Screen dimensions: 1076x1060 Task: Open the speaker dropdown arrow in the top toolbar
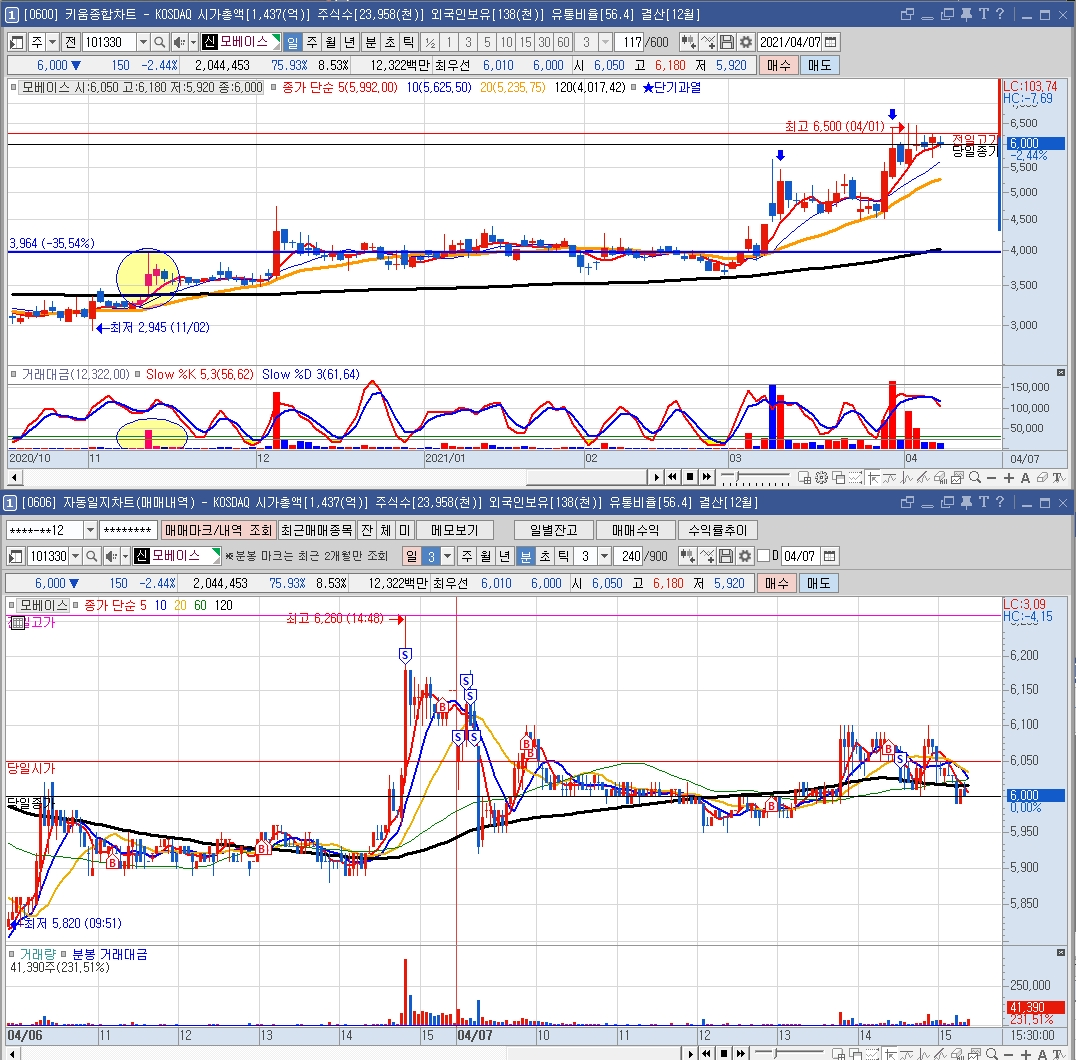pyautogui.click(x=194, y=43)
